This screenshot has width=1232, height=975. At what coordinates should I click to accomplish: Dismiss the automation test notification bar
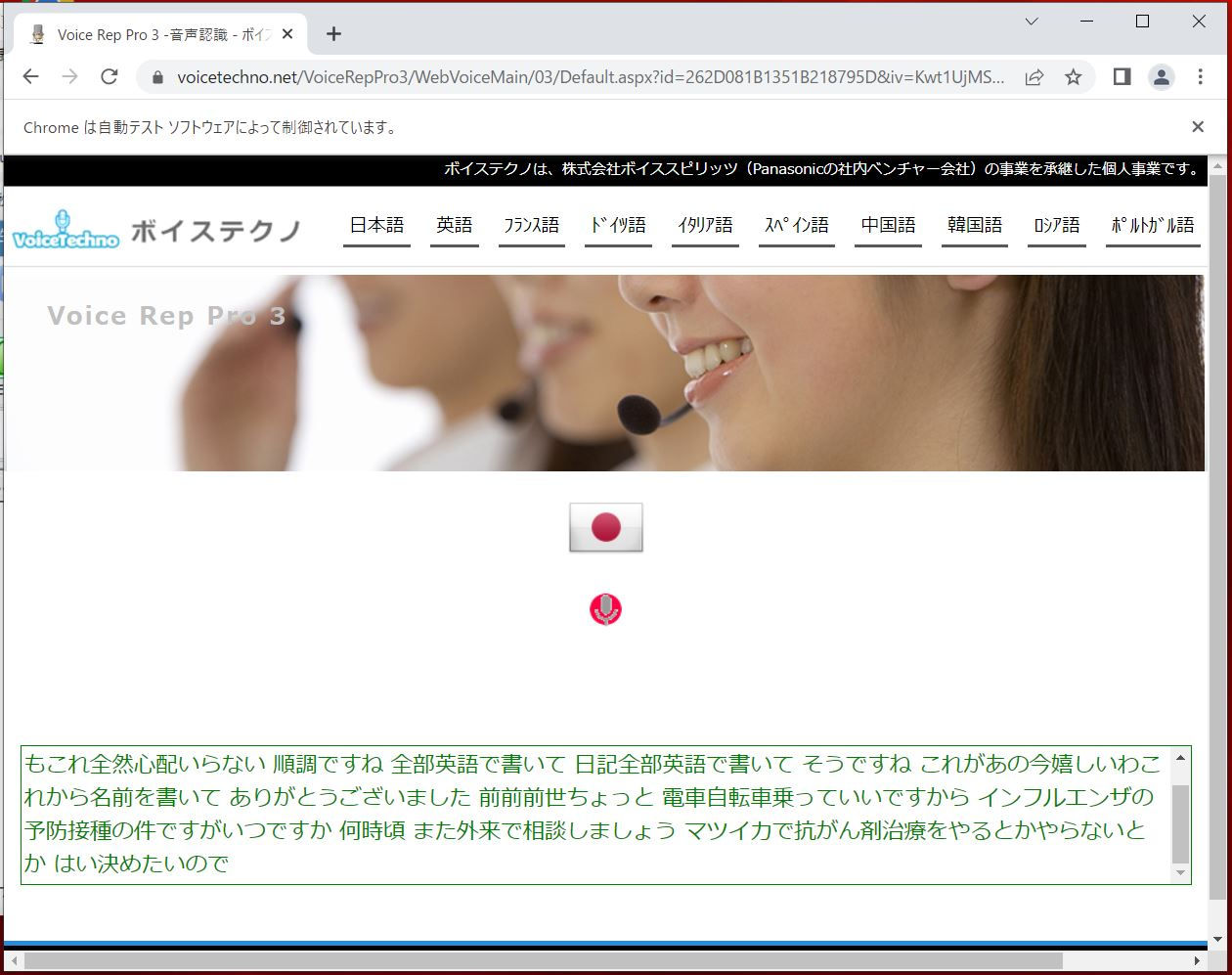click(x=1198, y=126)
